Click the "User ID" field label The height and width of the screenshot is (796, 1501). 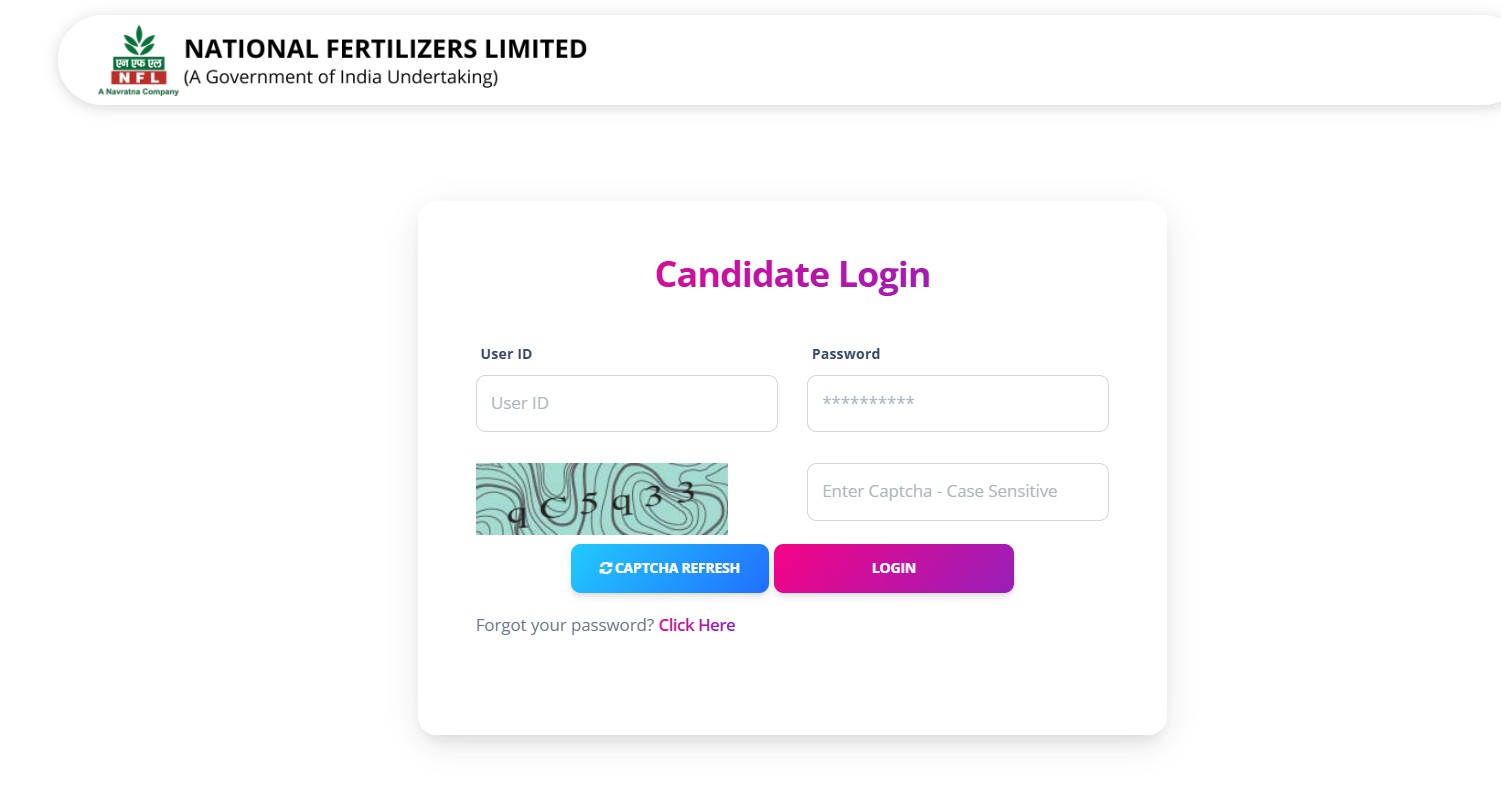pyautogui.click(x=506, y=354)
